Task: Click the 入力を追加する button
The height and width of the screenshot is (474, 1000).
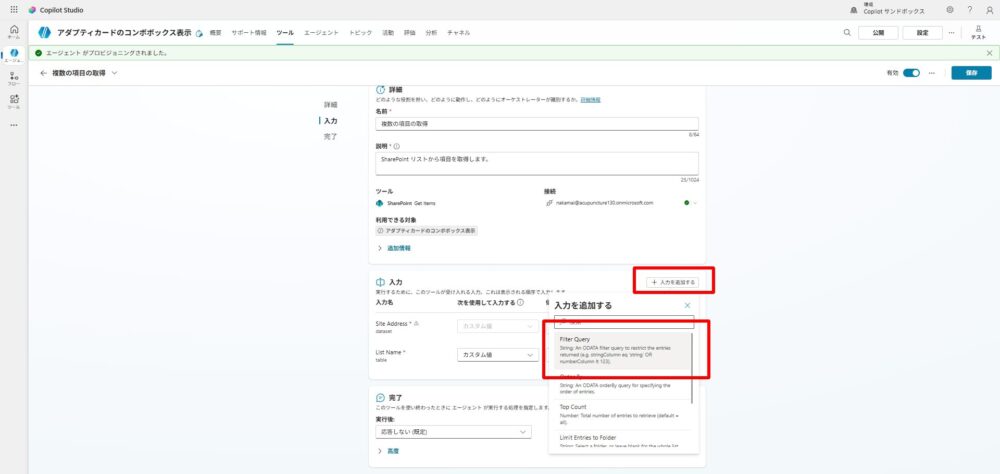Action: pos(673,283)
